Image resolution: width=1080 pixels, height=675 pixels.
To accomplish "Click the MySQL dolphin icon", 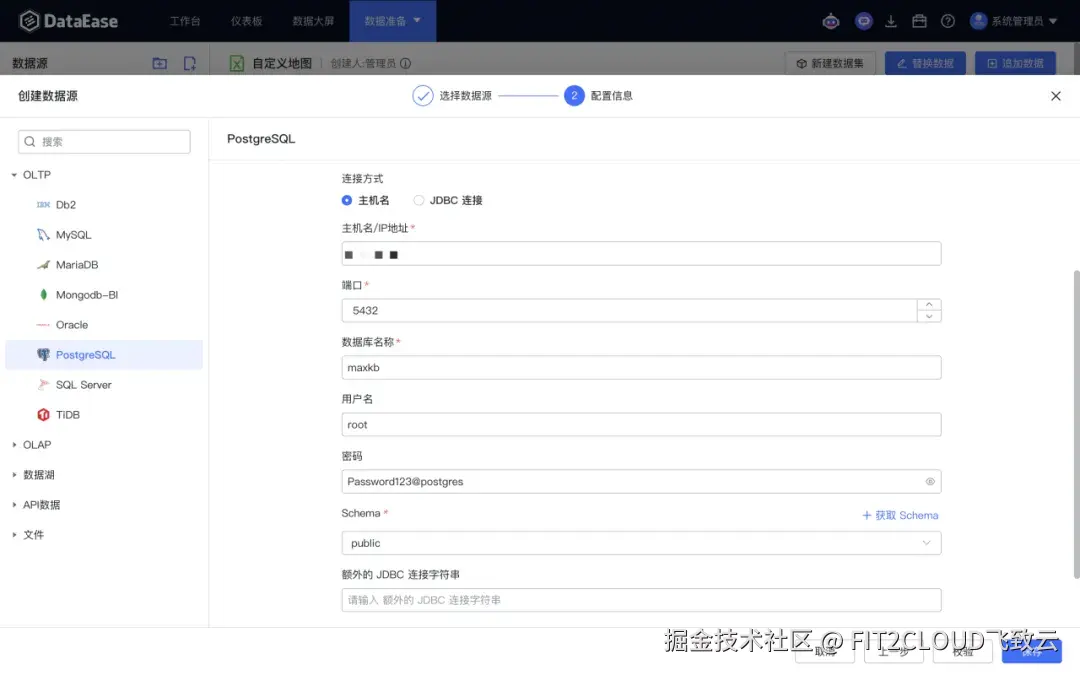I will click(x=43, y=235).
